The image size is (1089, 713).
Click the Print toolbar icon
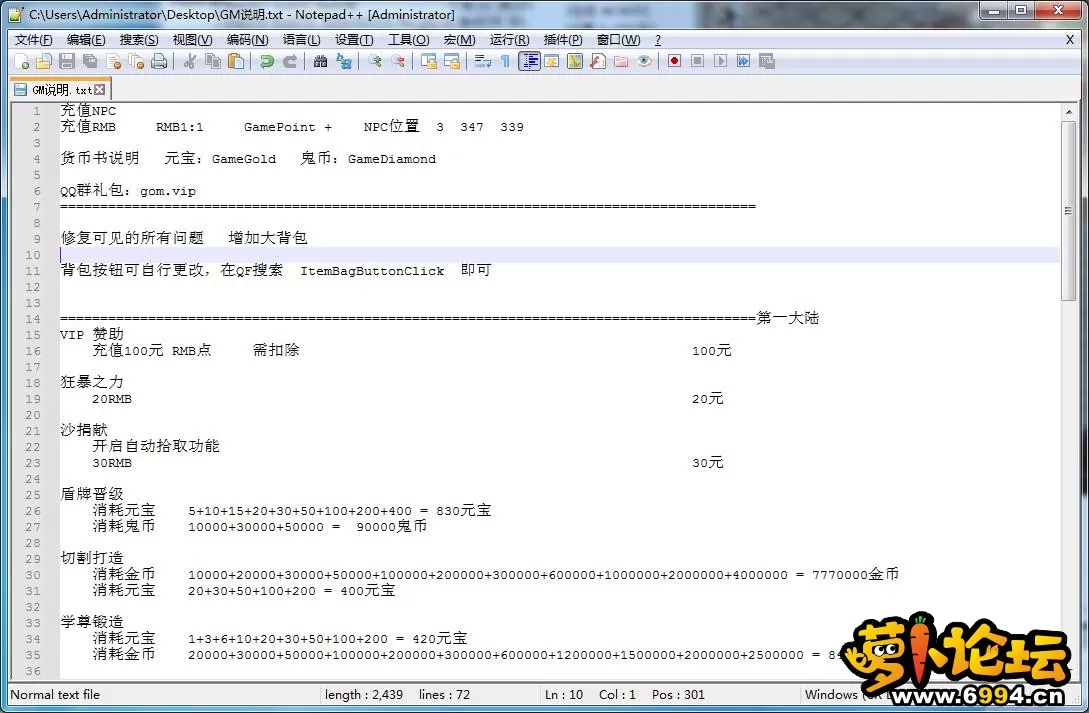pos(160,62)
